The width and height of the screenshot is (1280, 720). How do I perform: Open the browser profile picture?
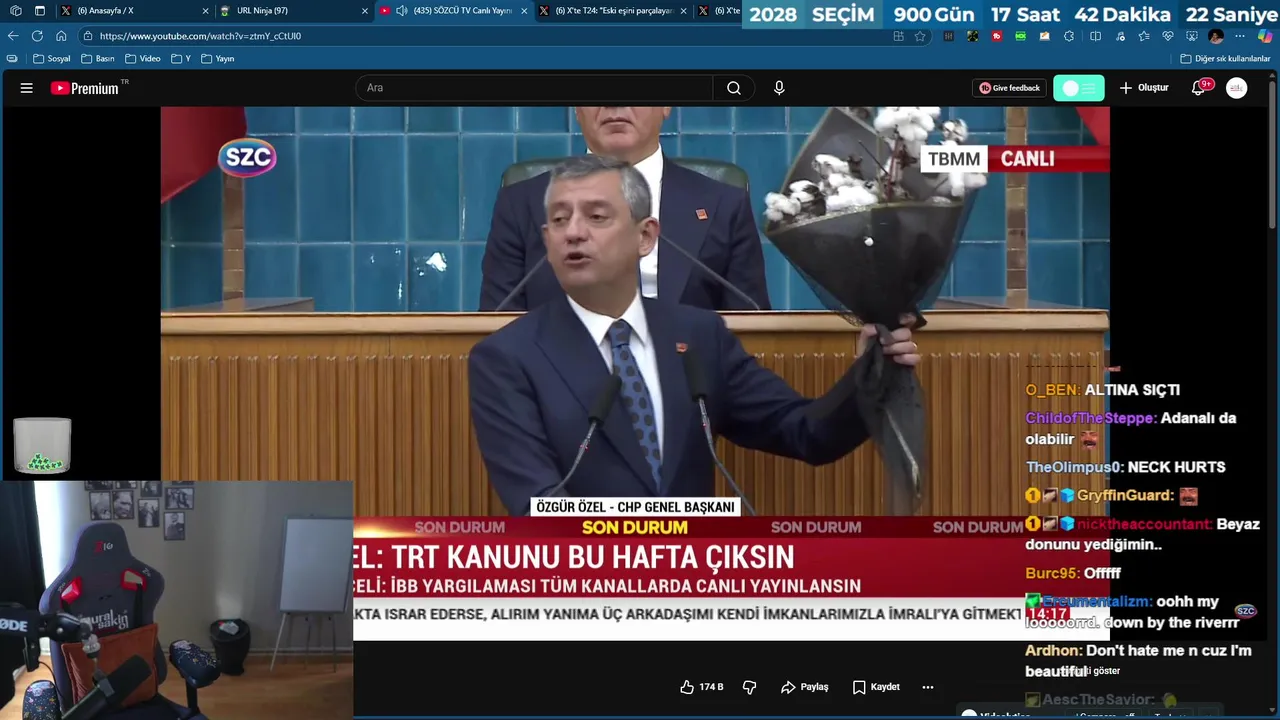1216,36
